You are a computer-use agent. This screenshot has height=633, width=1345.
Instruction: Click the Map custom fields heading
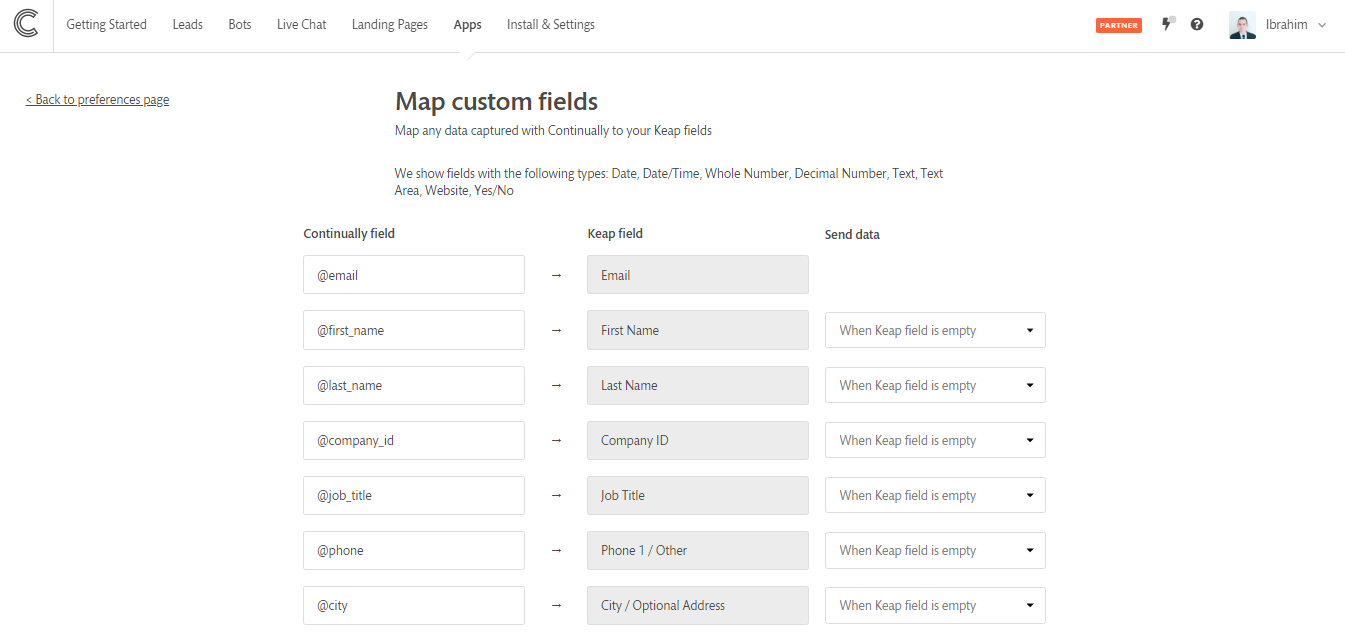point(496,101)
